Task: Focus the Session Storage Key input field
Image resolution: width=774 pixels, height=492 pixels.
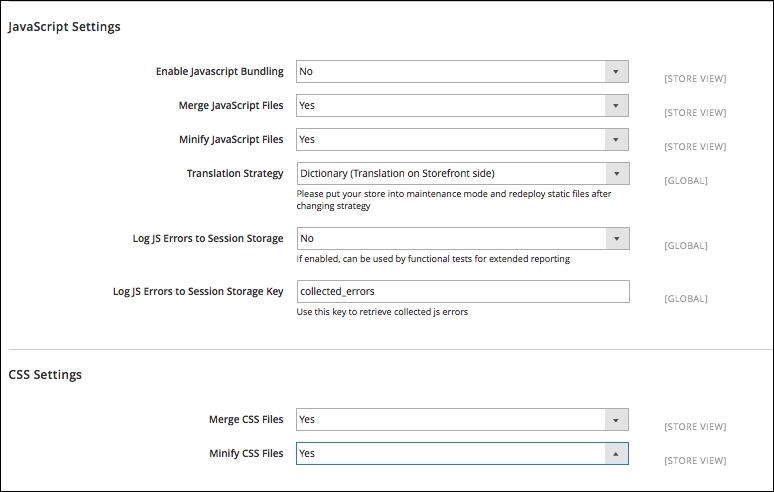Action: (463, 291)
